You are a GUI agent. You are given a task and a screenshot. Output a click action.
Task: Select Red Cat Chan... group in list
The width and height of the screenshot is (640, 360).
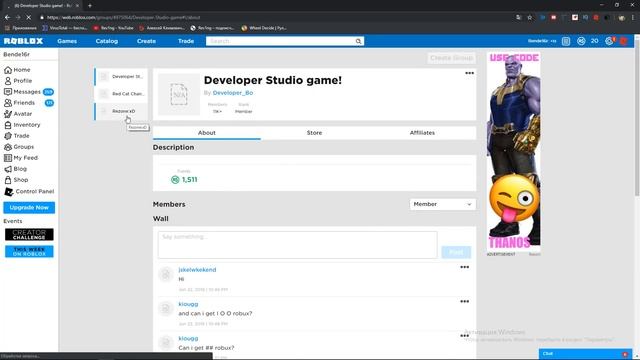point(121,94)
